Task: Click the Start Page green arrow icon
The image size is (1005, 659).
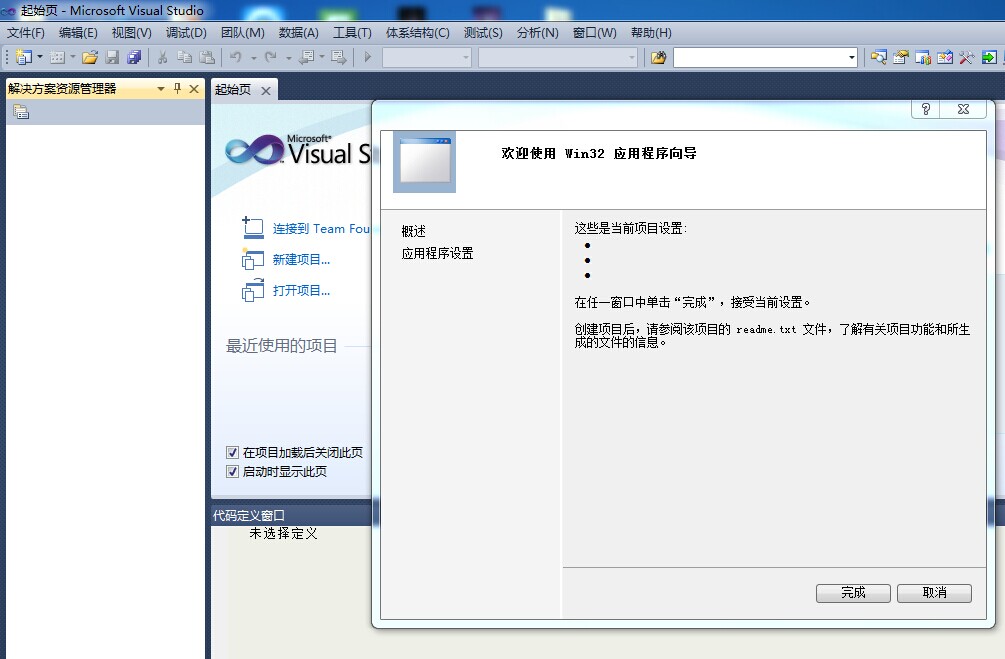Action: click(989, 57)
